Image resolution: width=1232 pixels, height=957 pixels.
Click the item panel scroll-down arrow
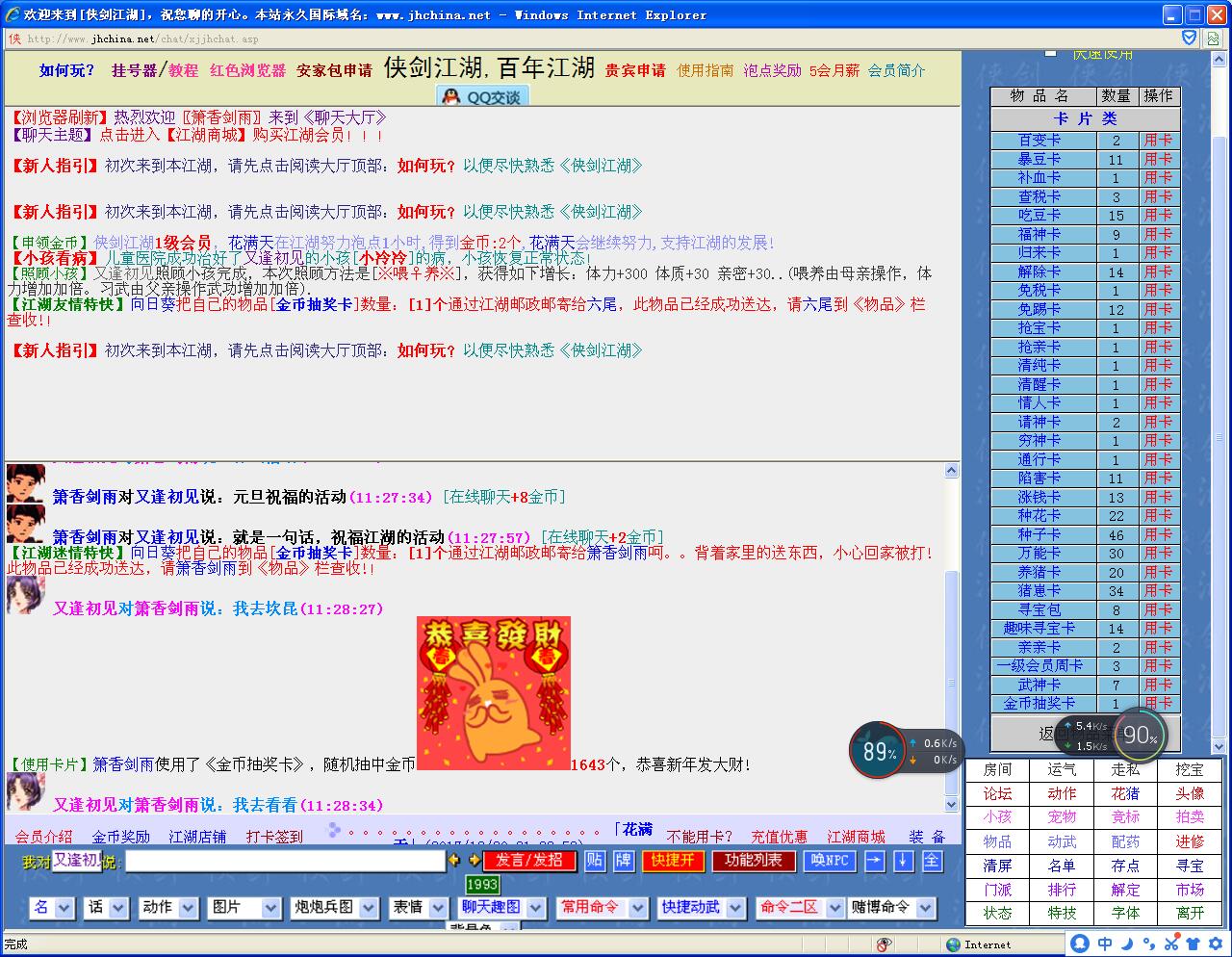coord(1219,745)
